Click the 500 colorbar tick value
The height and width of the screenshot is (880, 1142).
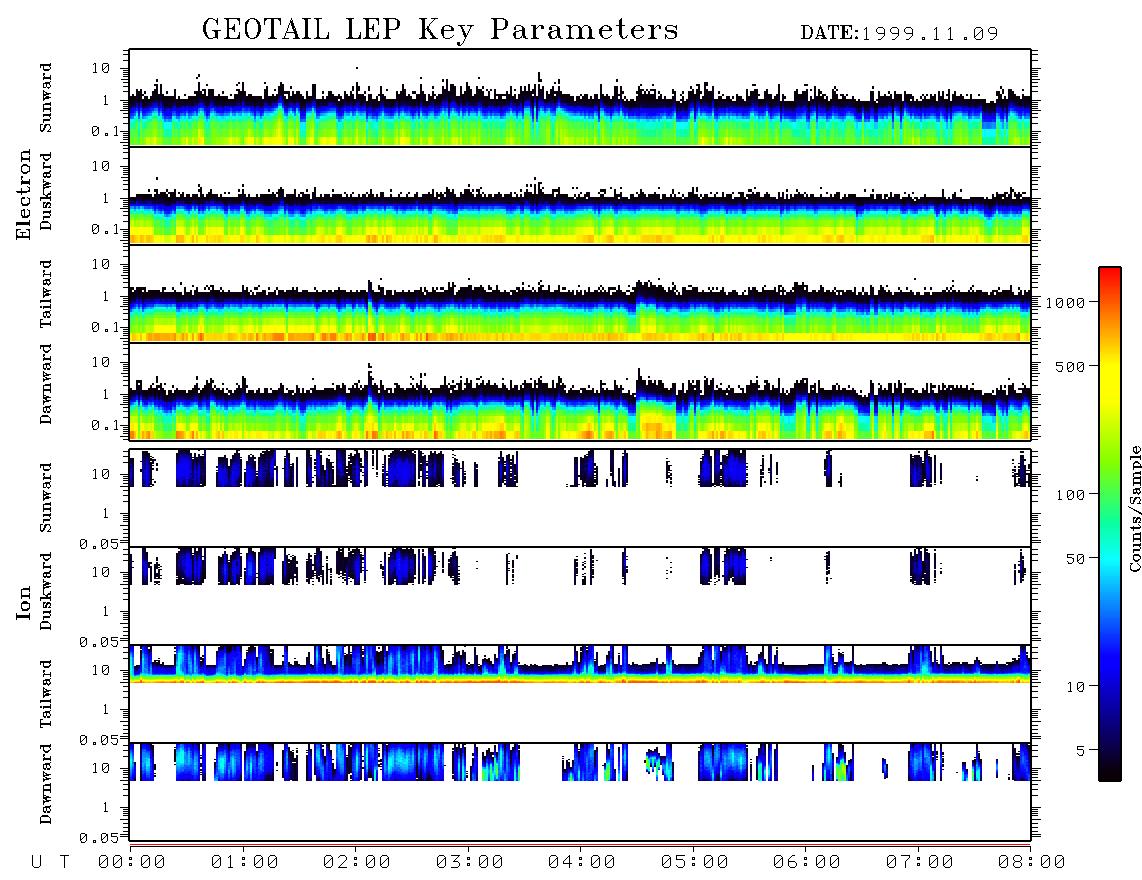(1071, 366)
